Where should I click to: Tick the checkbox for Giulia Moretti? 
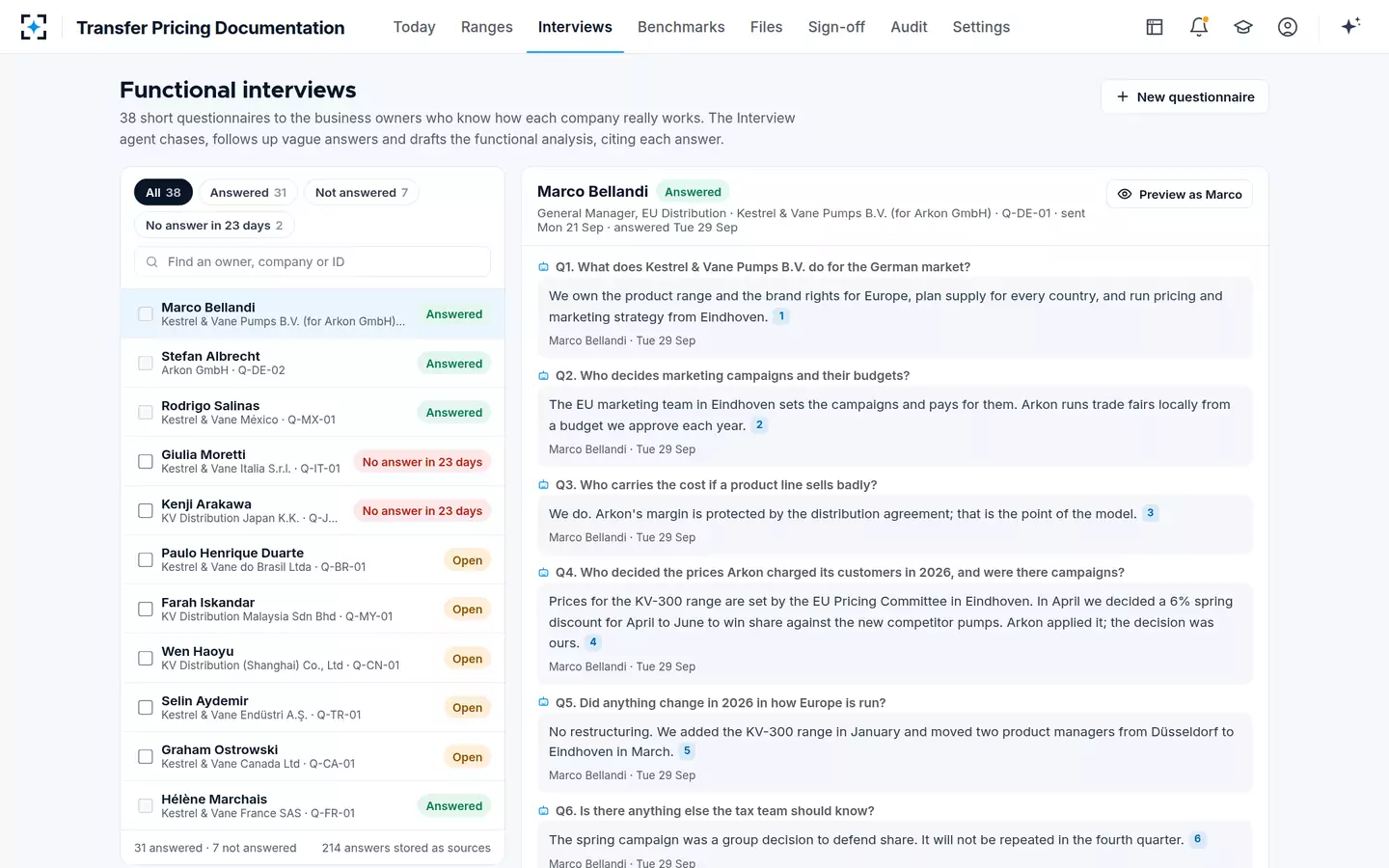coord(146,462)
